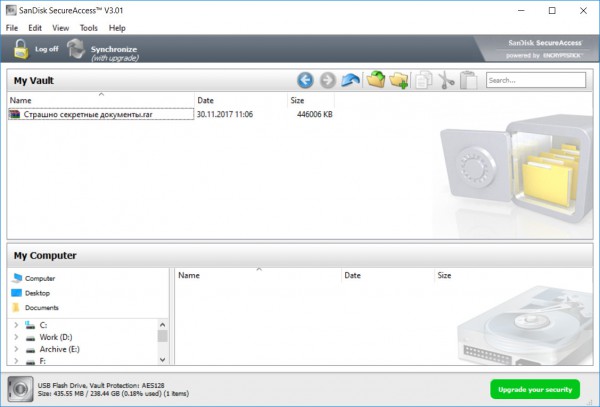Click the gray Forward arrow in My Vault
The height and width of the screenshot is (407, 600).
click(x=327, y=80)
